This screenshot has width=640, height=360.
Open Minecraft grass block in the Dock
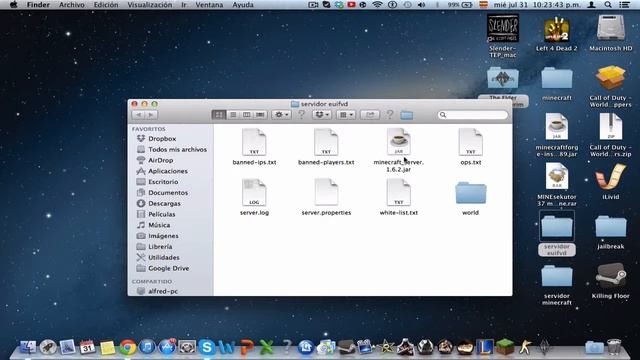pos(504,347)
